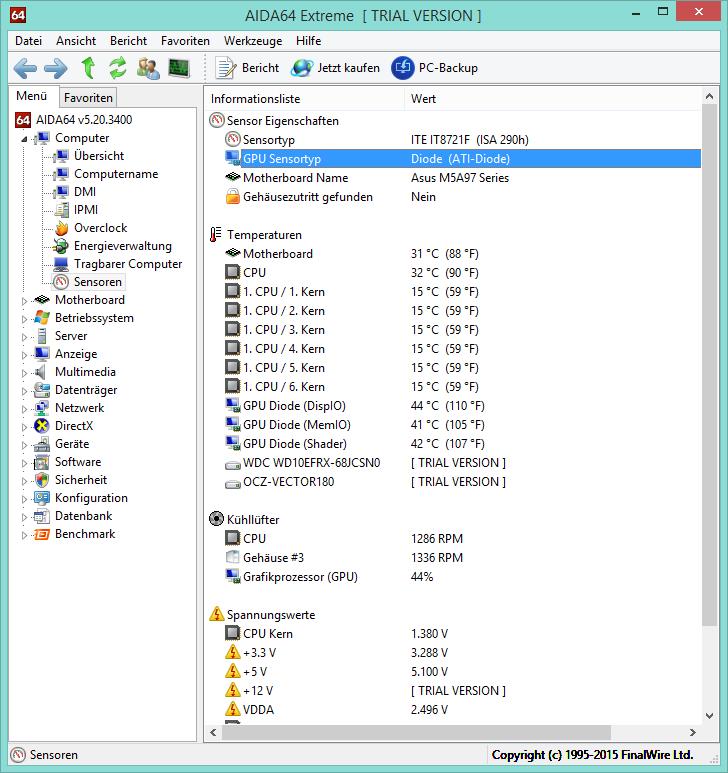Click the Geräte tree item icon
Viewport: 728px width, 773px height.
(x=42, y=444)
